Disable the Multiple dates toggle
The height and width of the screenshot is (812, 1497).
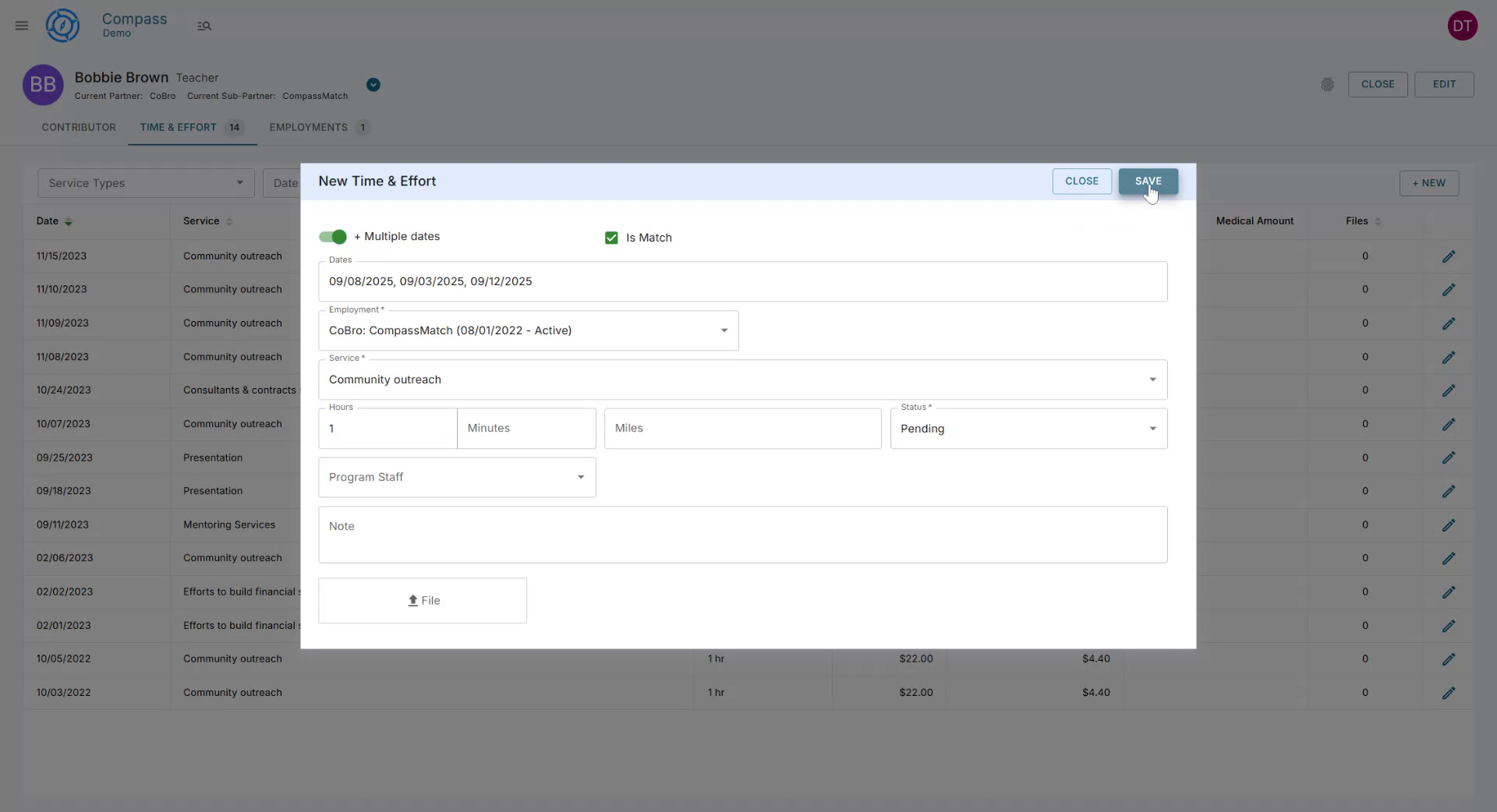click(331, 237)
